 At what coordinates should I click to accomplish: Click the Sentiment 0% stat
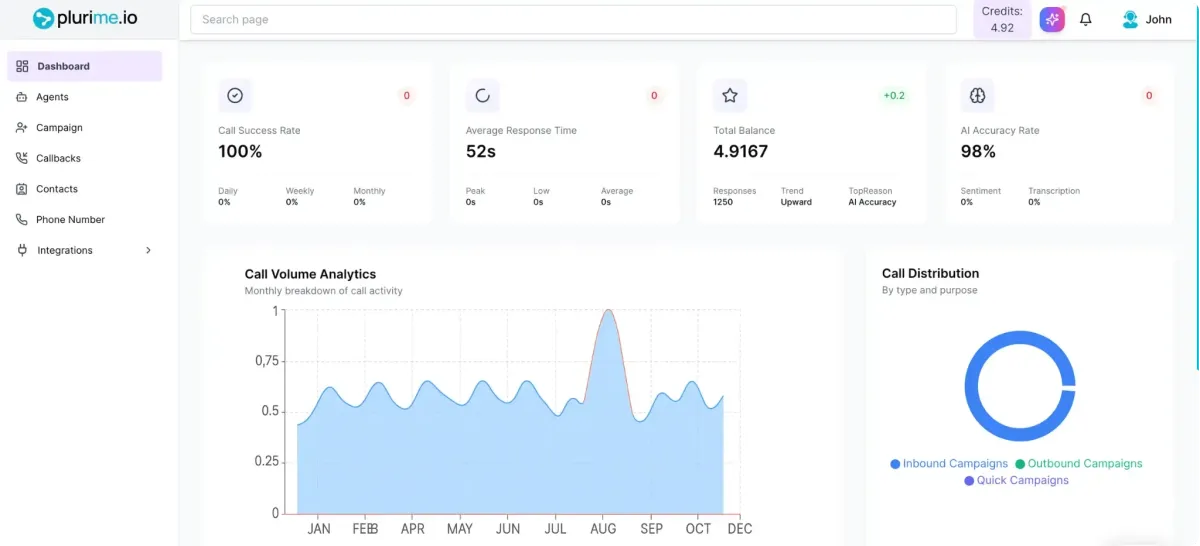(980, 196)
